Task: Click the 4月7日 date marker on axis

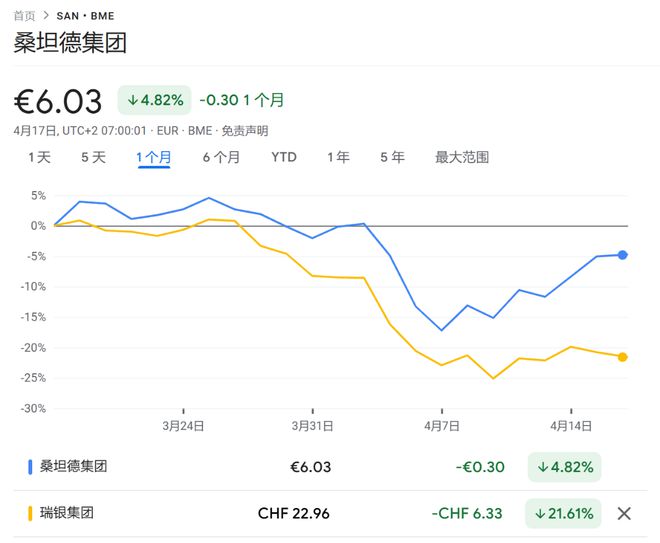Action: point(442,426)
